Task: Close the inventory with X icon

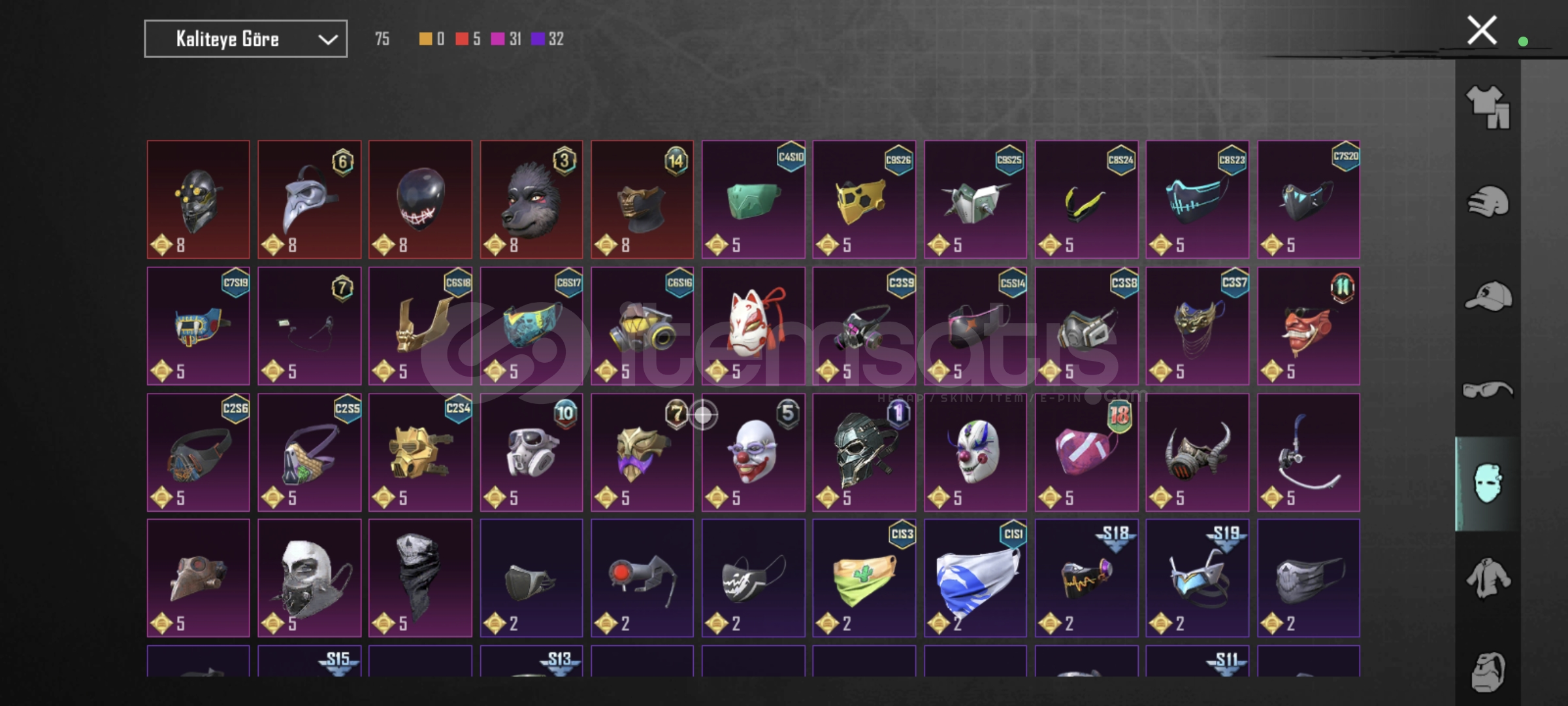Action: click(1482, 30)
